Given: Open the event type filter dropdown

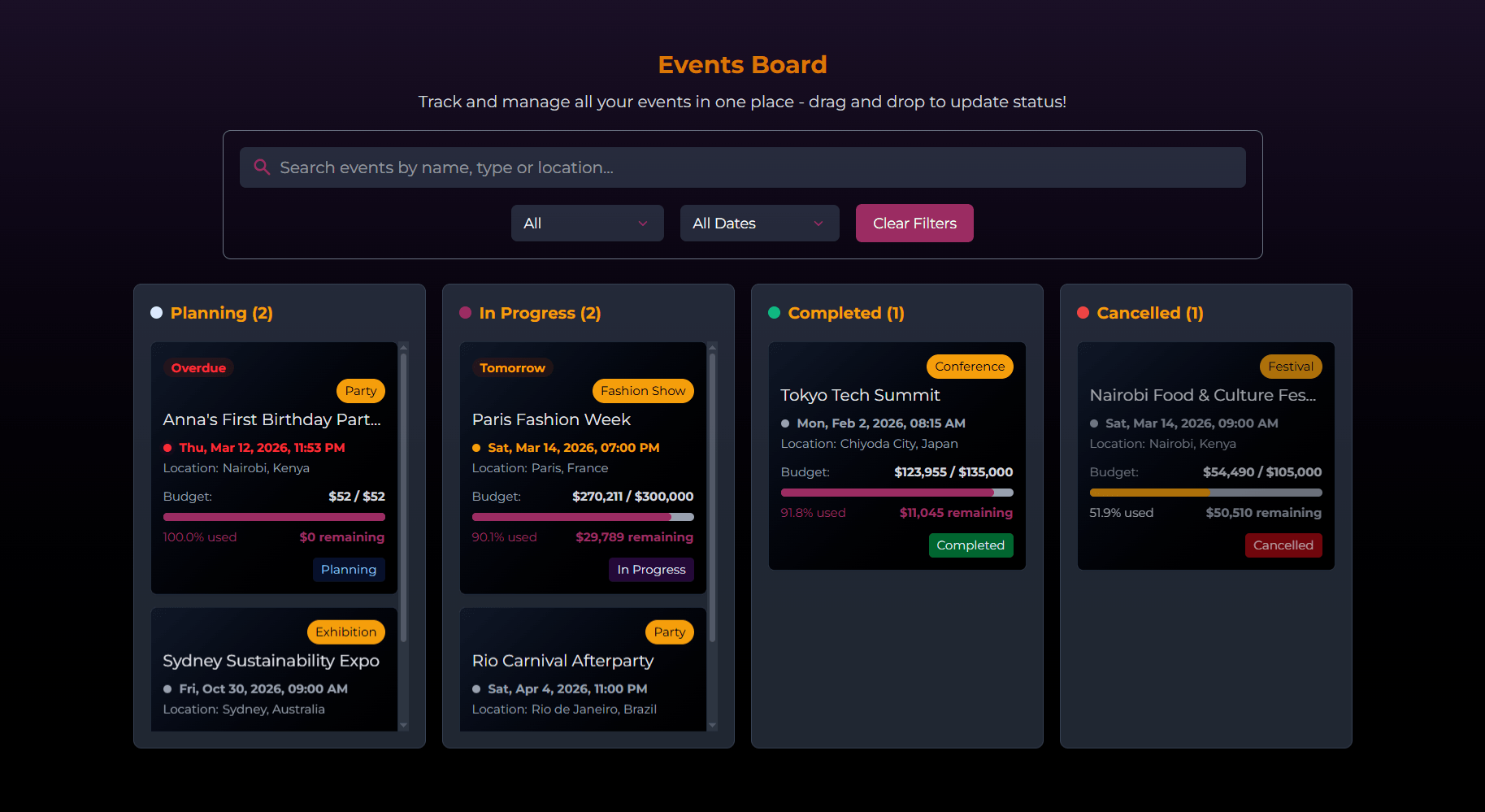Looking at the screenshot, I should click(587, 223).
